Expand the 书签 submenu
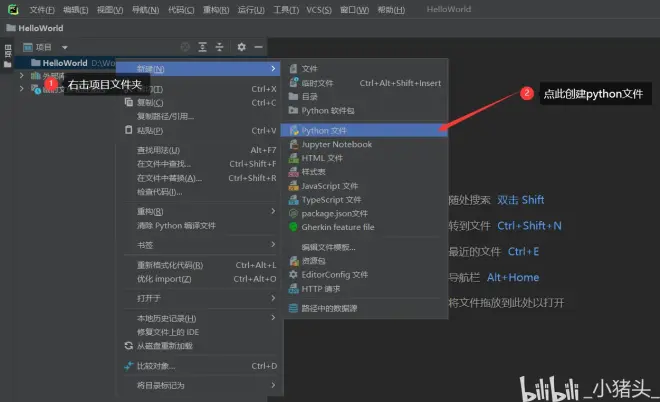The width and height of the screenshot is (660, 402). 200,245
